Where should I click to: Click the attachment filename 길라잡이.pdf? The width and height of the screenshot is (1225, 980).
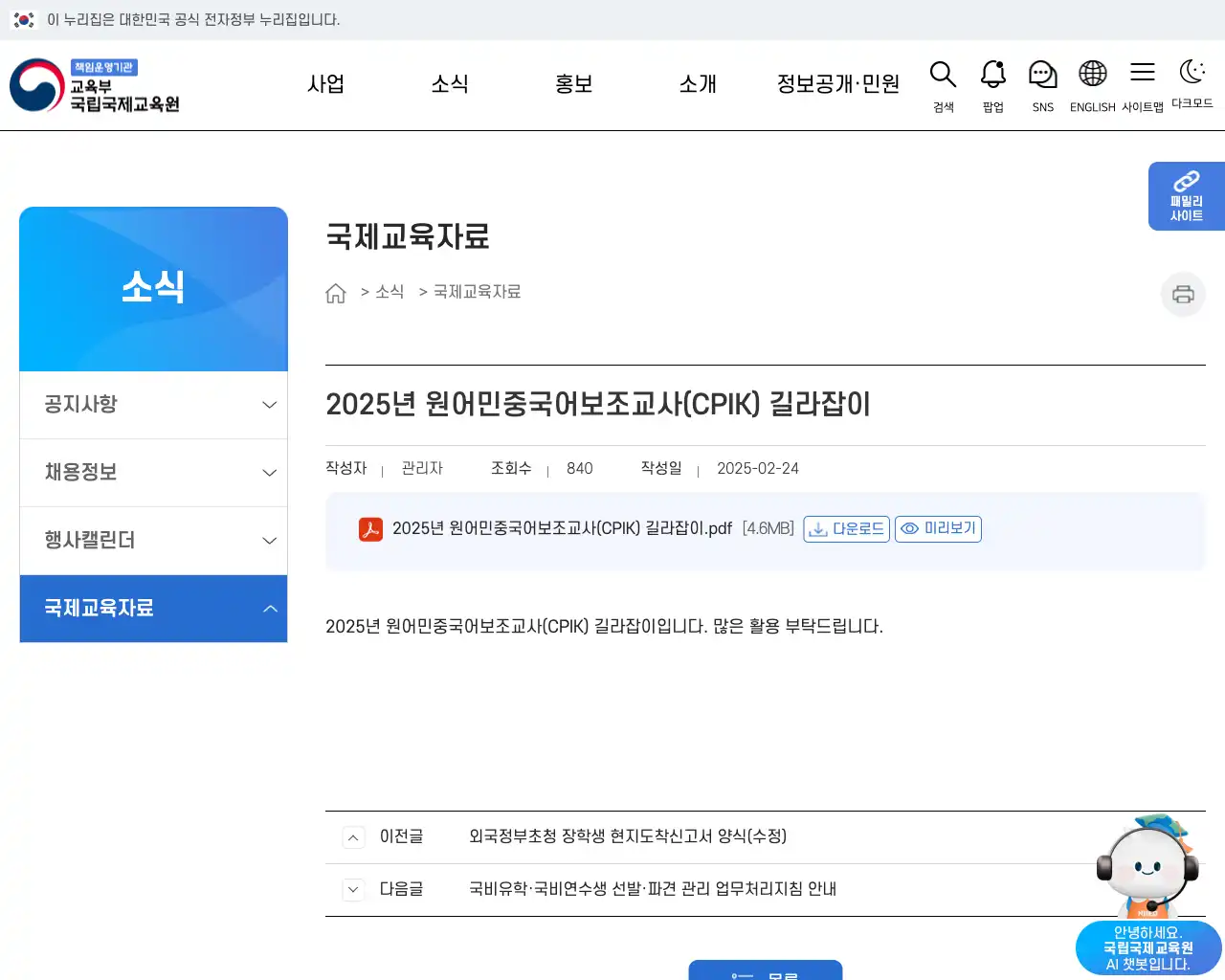tap(562, 528)
